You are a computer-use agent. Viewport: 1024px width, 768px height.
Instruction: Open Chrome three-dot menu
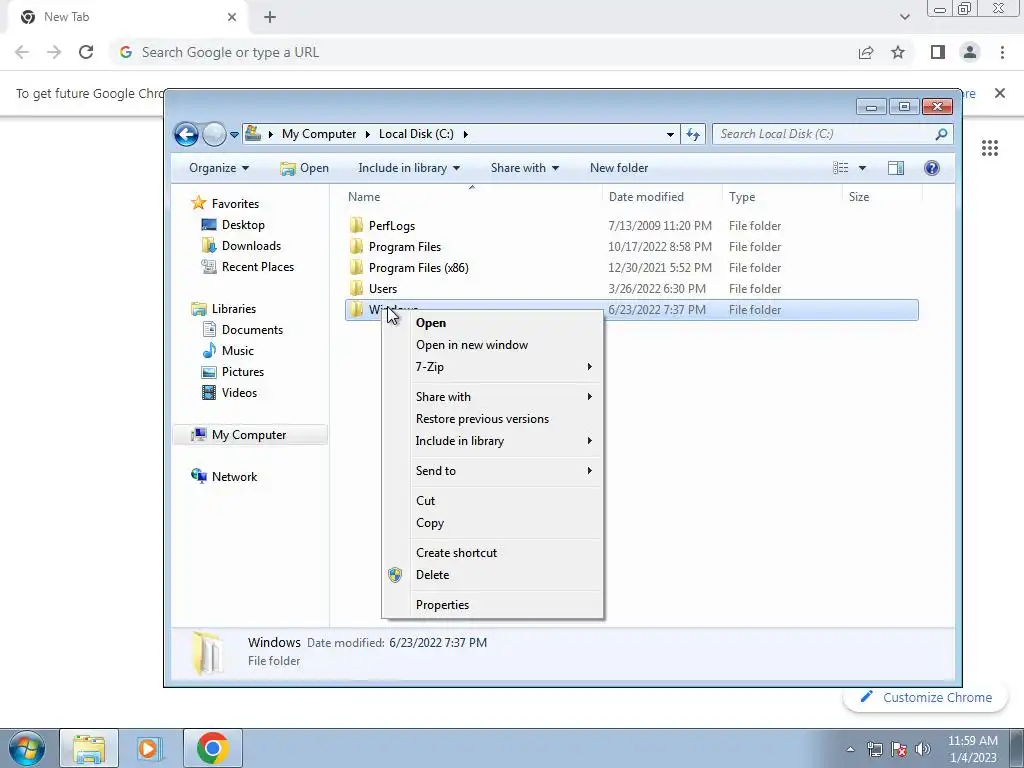1002,52
